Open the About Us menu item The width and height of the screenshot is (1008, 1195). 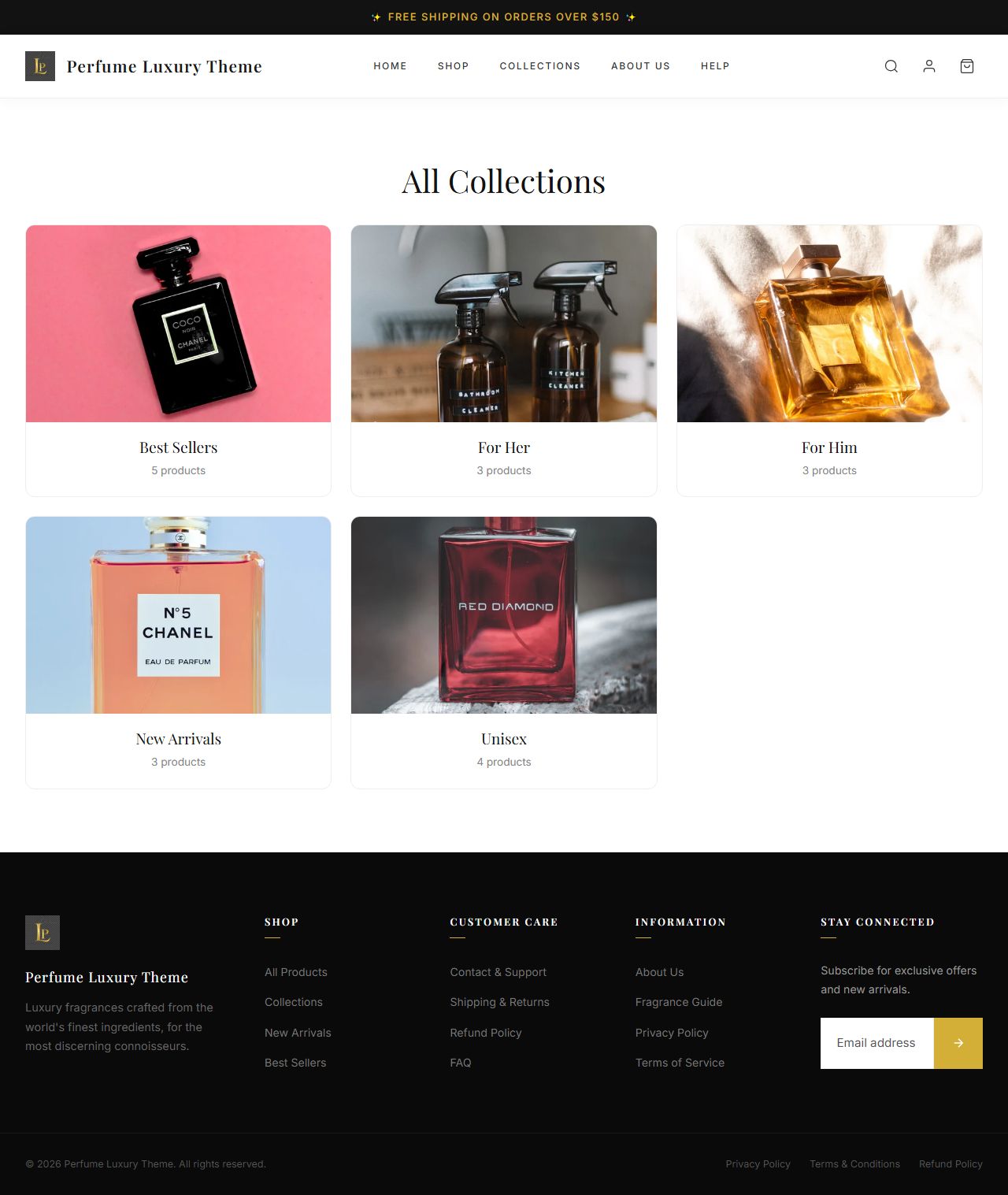tap(640, 66)
